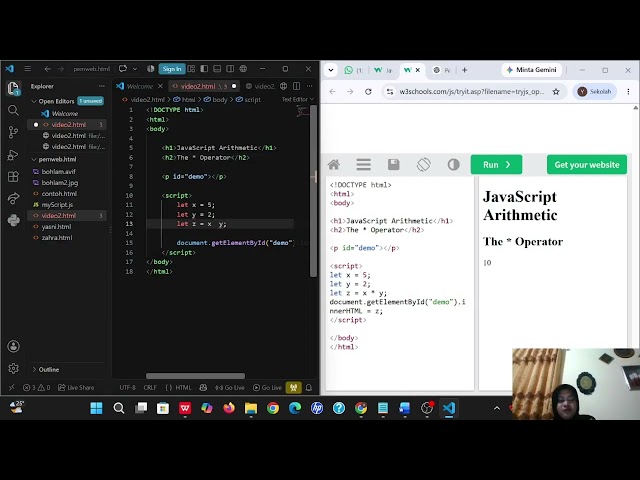Open W3Schools tryit menu hamburger icon
640x480 pixels.
coord(363,164)
